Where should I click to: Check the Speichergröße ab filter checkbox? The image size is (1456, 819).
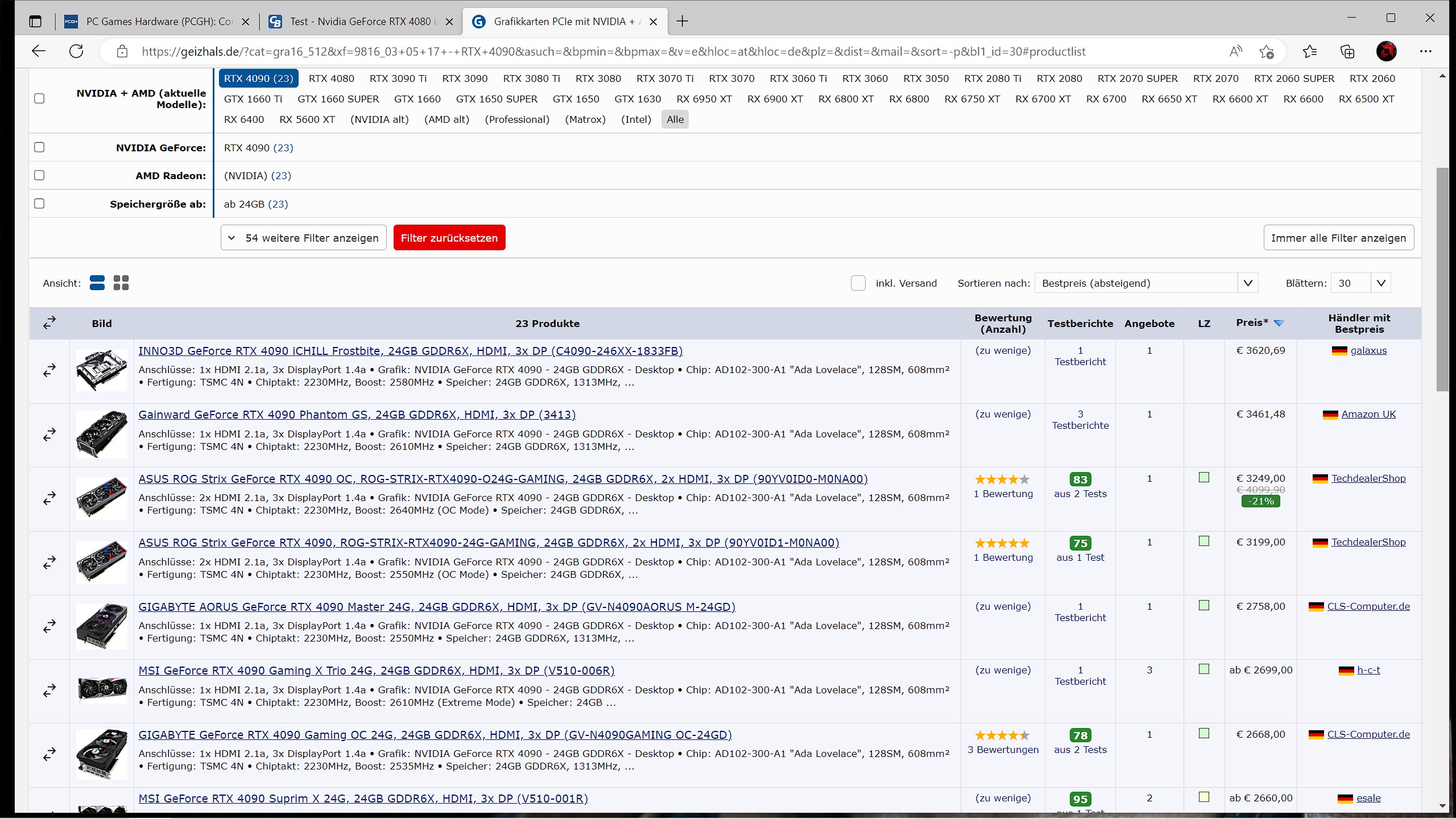point(39,204)
